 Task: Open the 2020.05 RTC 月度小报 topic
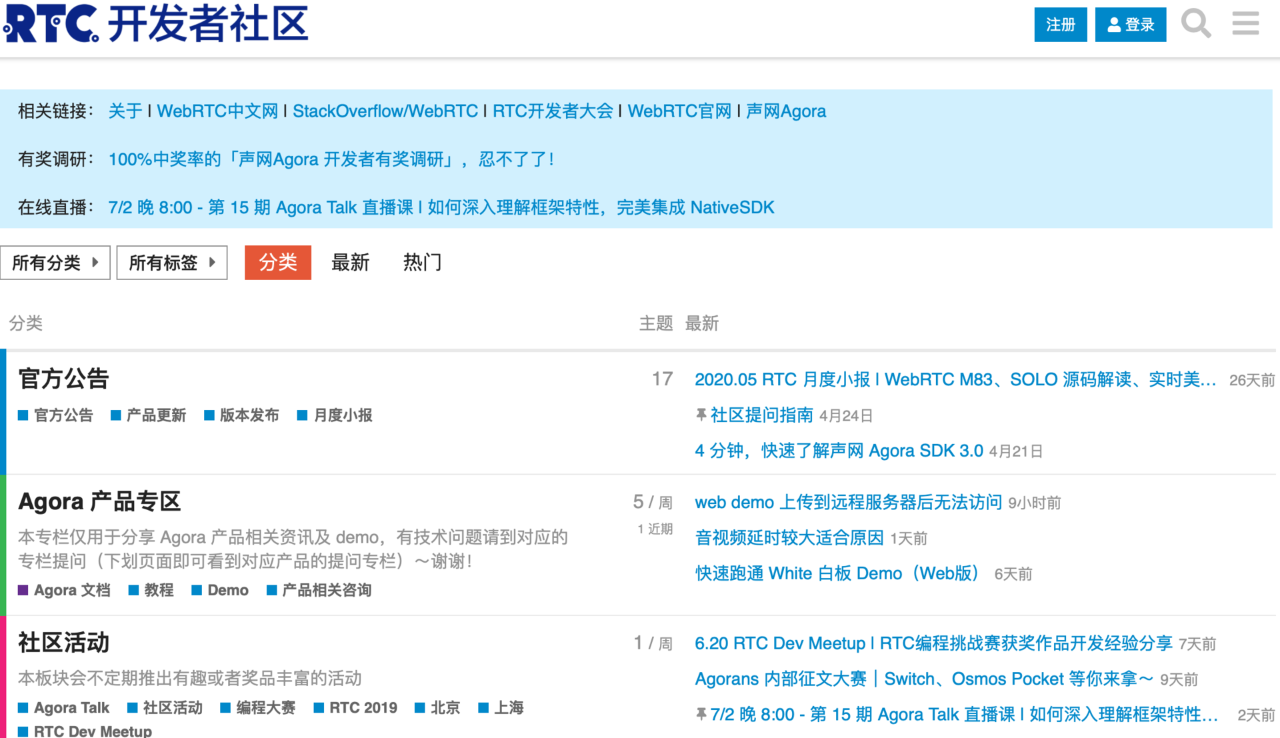(955, 380)
